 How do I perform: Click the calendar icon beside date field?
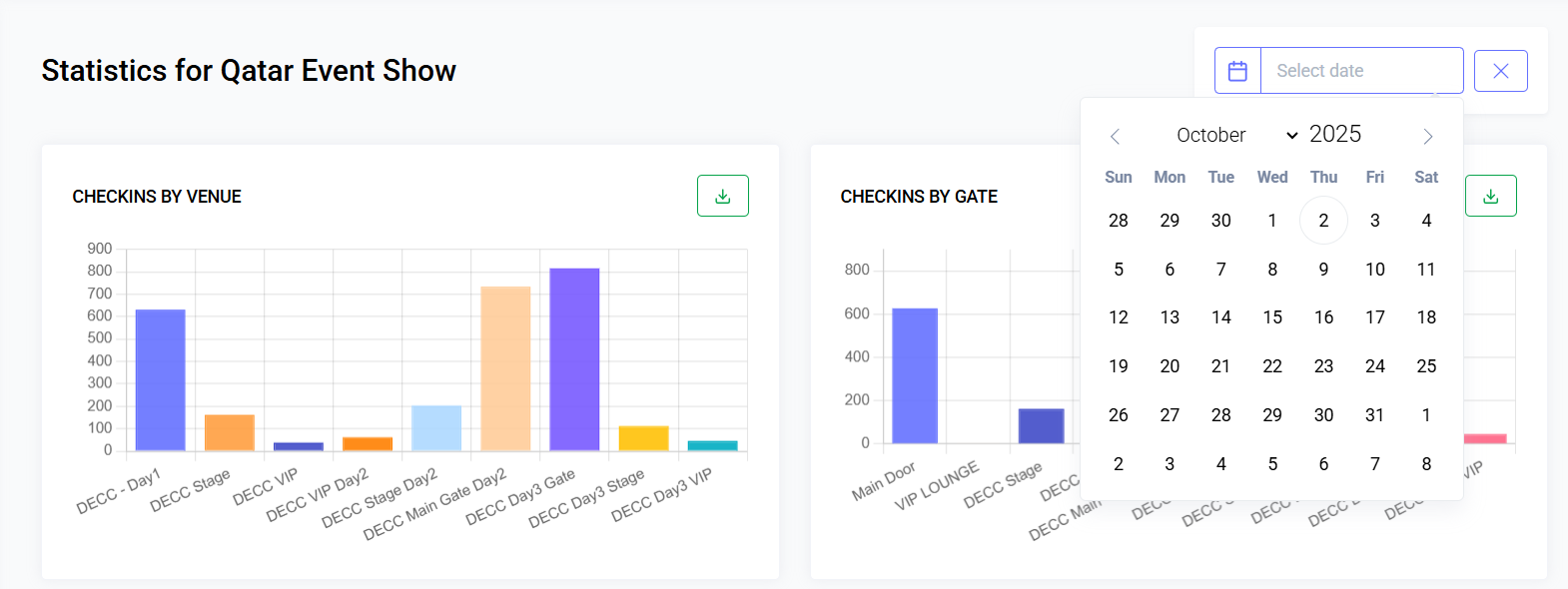tap(1237, 71)
